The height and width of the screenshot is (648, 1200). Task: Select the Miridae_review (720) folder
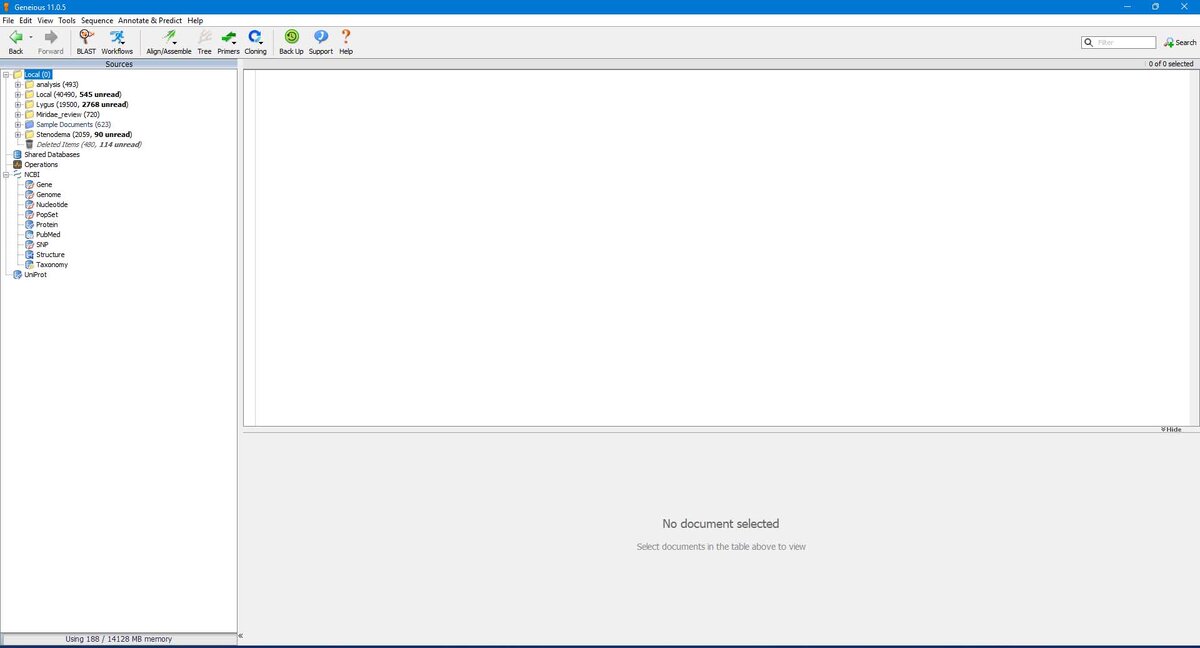68,115
